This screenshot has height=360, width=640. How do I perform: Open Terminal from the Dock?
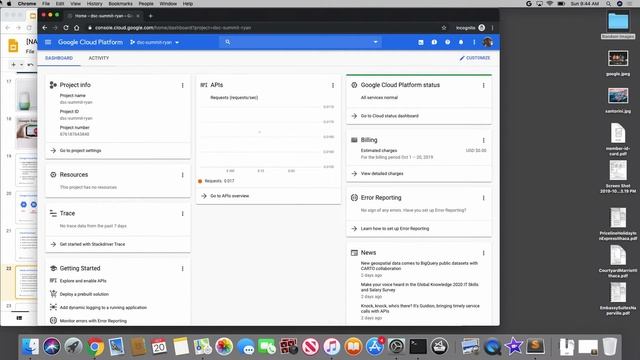(x=418, y=347)
